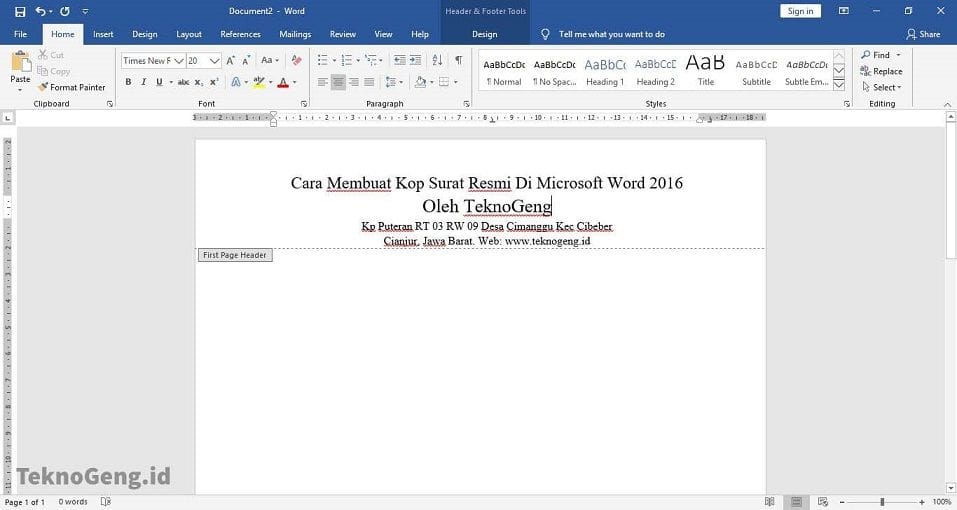This screenshot has height=510, width=957.
Task: Open the font size dropdown
Action: [214, 60]
